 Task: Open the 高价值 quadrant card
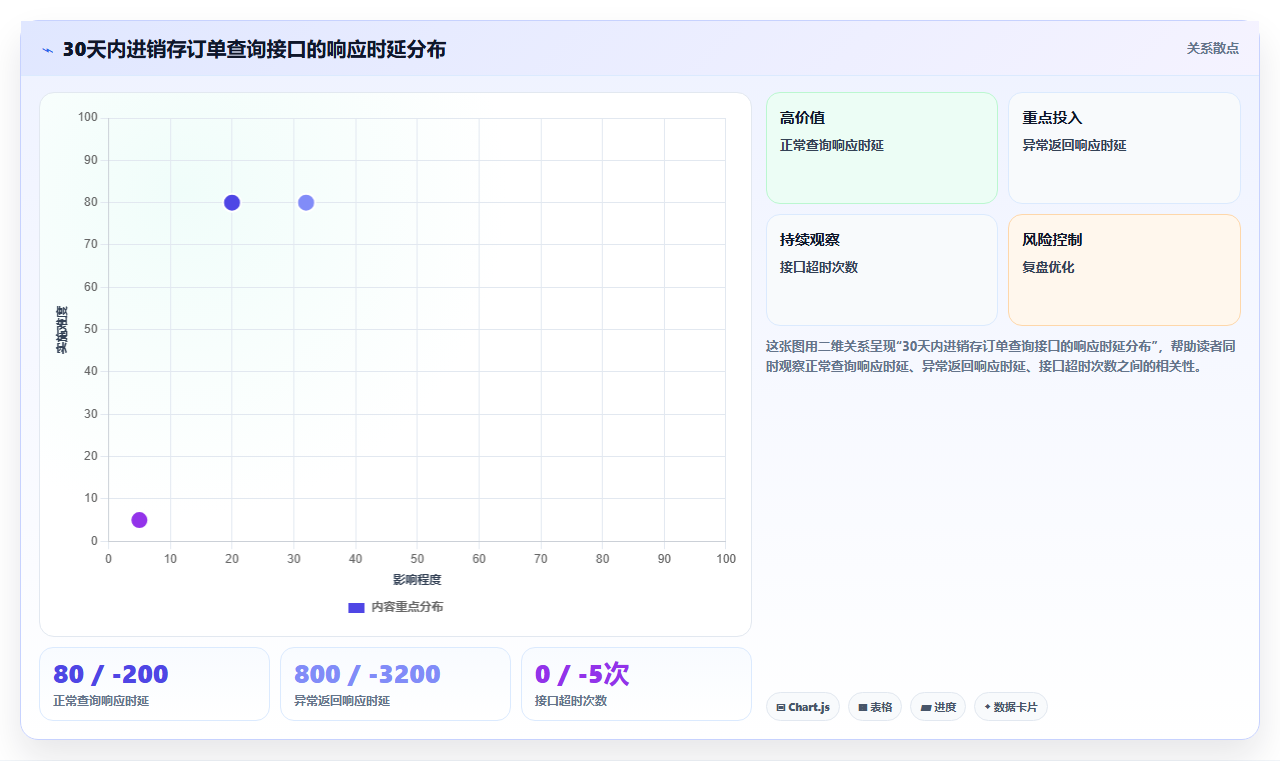tap(882, 148)
